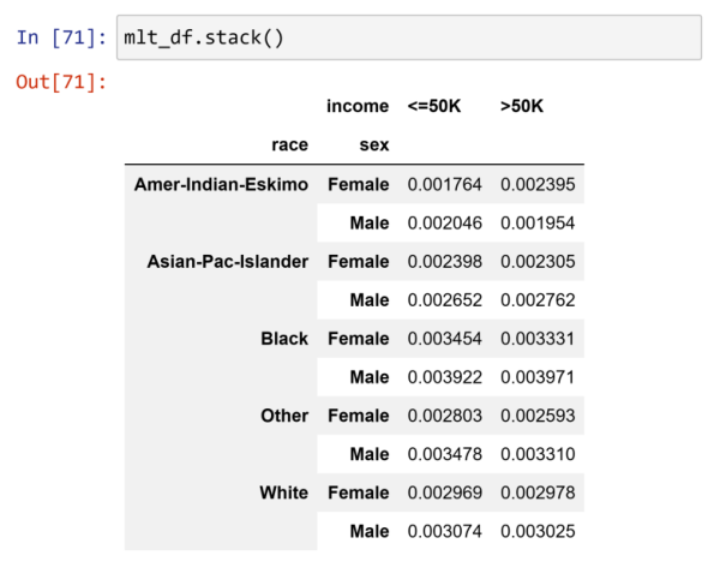Click the race index header
This screenshot has height=566, width=712.
[289, 145]
